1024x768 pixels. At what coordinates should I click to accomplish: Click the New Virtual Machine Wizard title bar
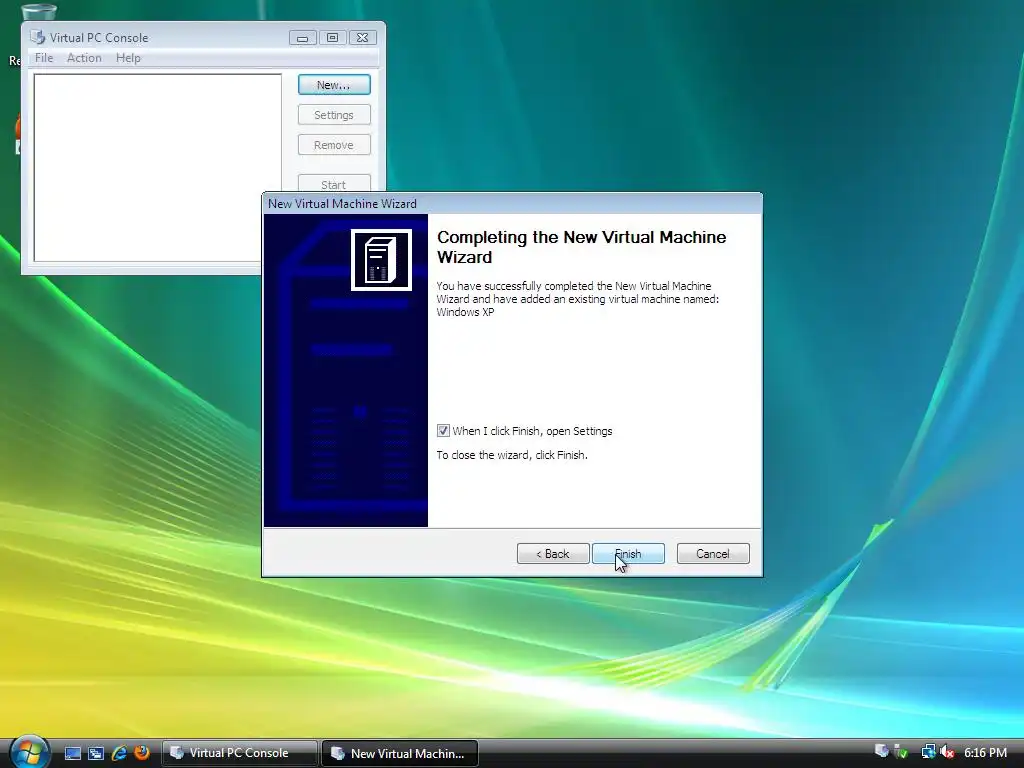[x=512, y=204]
